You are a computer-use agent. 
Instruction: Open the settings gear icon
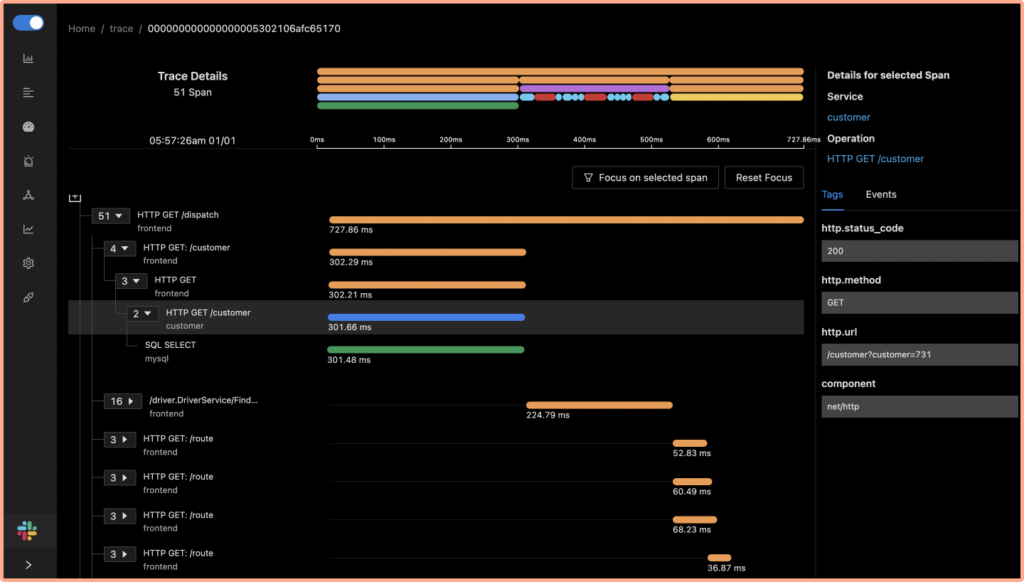28,263
